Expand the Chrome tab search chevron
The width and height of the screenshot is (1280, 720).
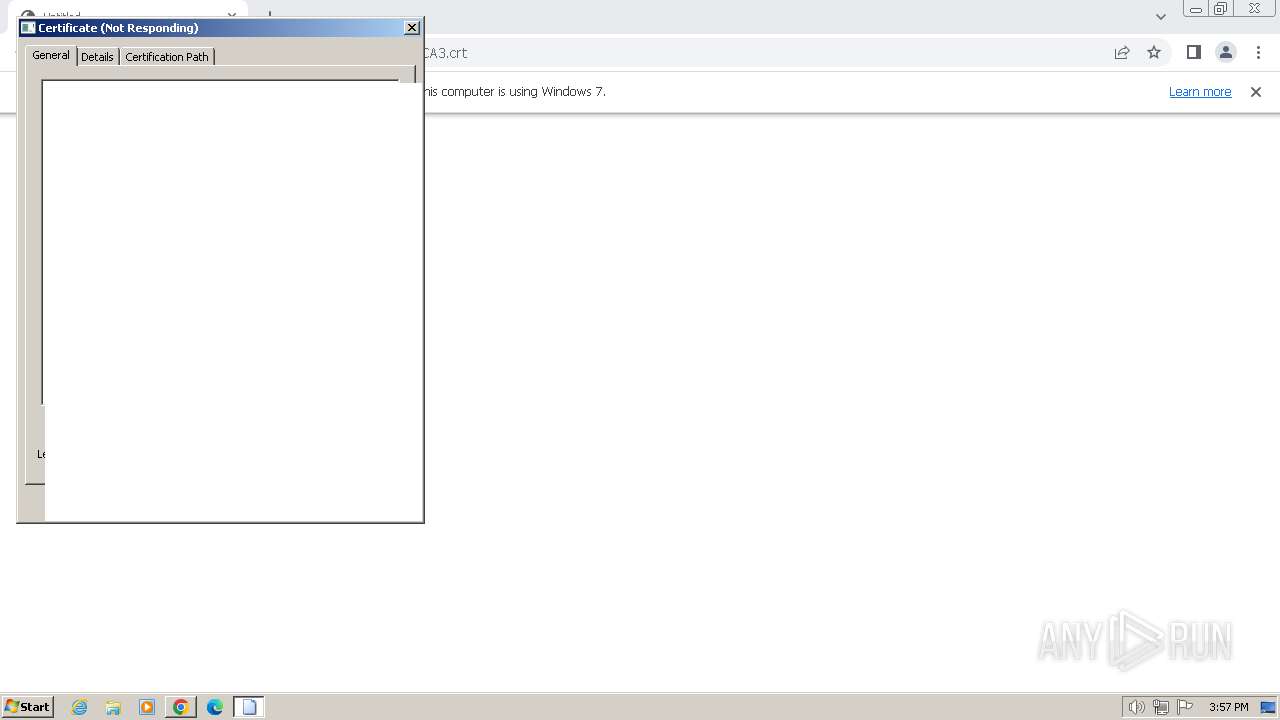point(1160,16)
